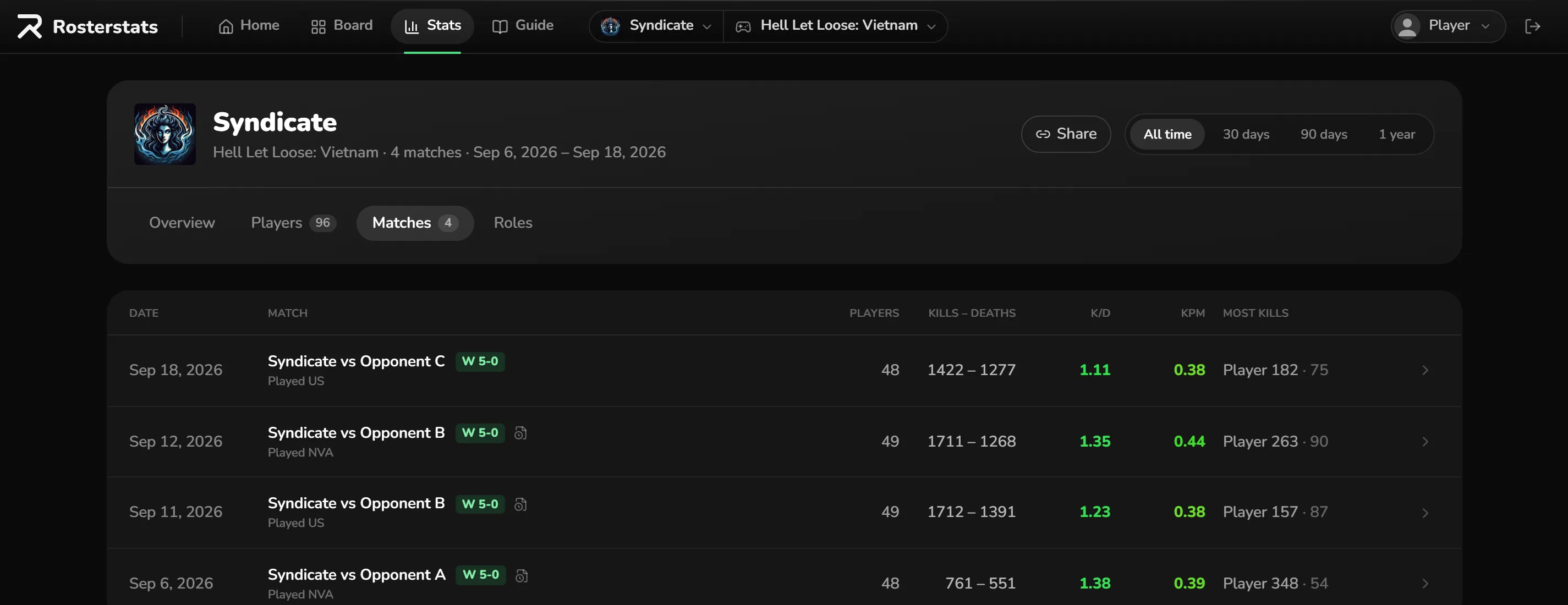Select the 1 year range
Image resolution: width=1568 pixels, height=605 pixels.
(1396, 134)
